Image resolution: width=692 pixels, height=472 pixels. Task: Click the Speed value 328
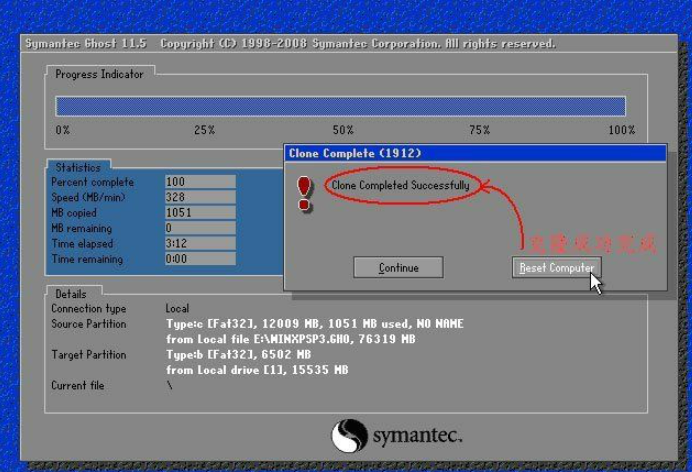coord(200,197)
